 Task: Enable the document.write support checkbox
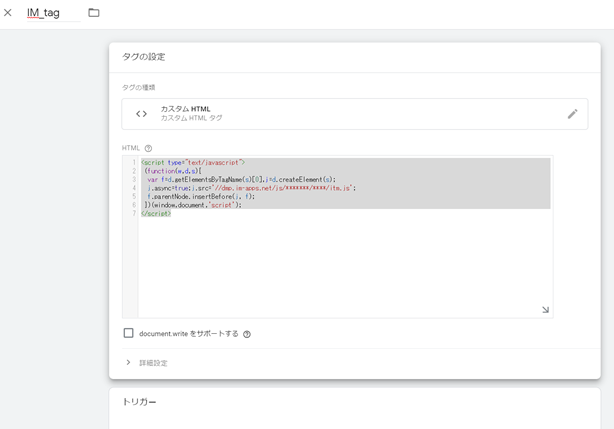(x=128, y=333)
